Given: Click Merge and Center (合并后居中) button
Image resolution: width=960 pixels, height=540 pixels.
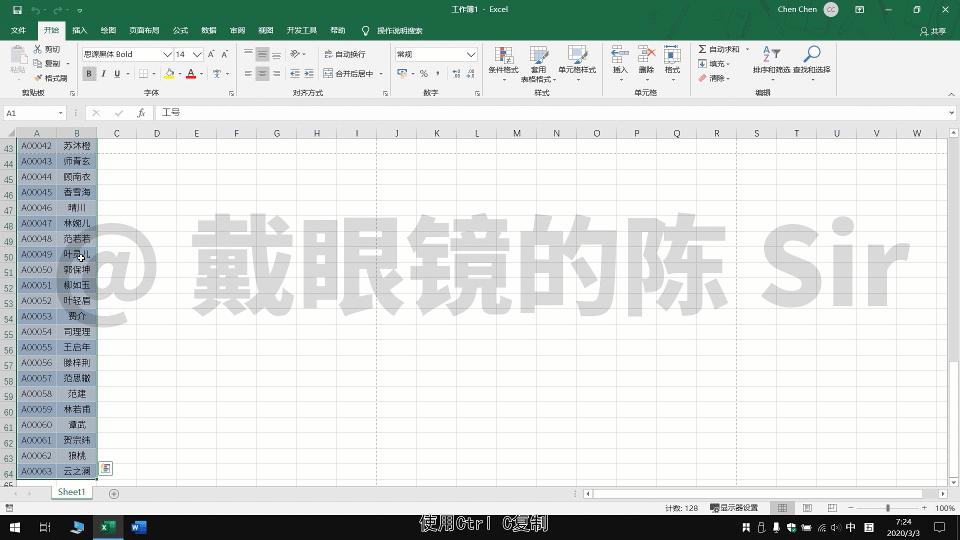Looking at the screenshot, I should [x=348, y=73].
